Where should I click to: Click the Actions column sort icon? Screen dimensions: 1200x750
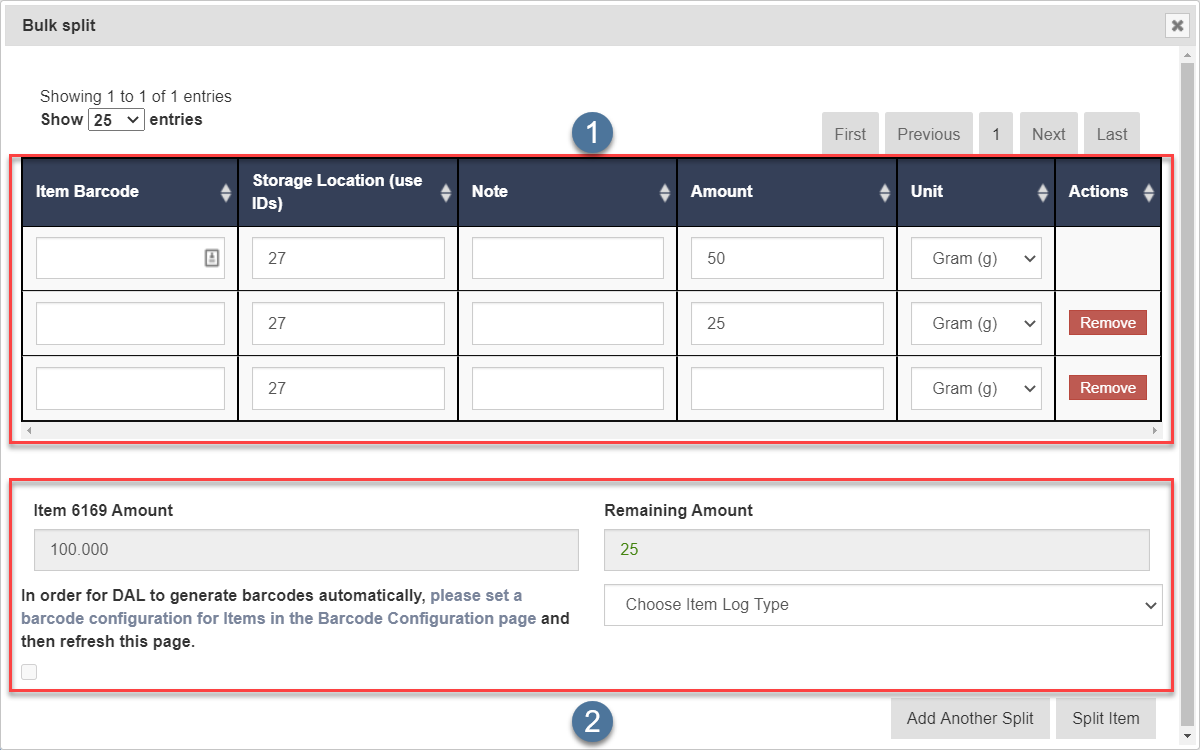coord(1149,193)
